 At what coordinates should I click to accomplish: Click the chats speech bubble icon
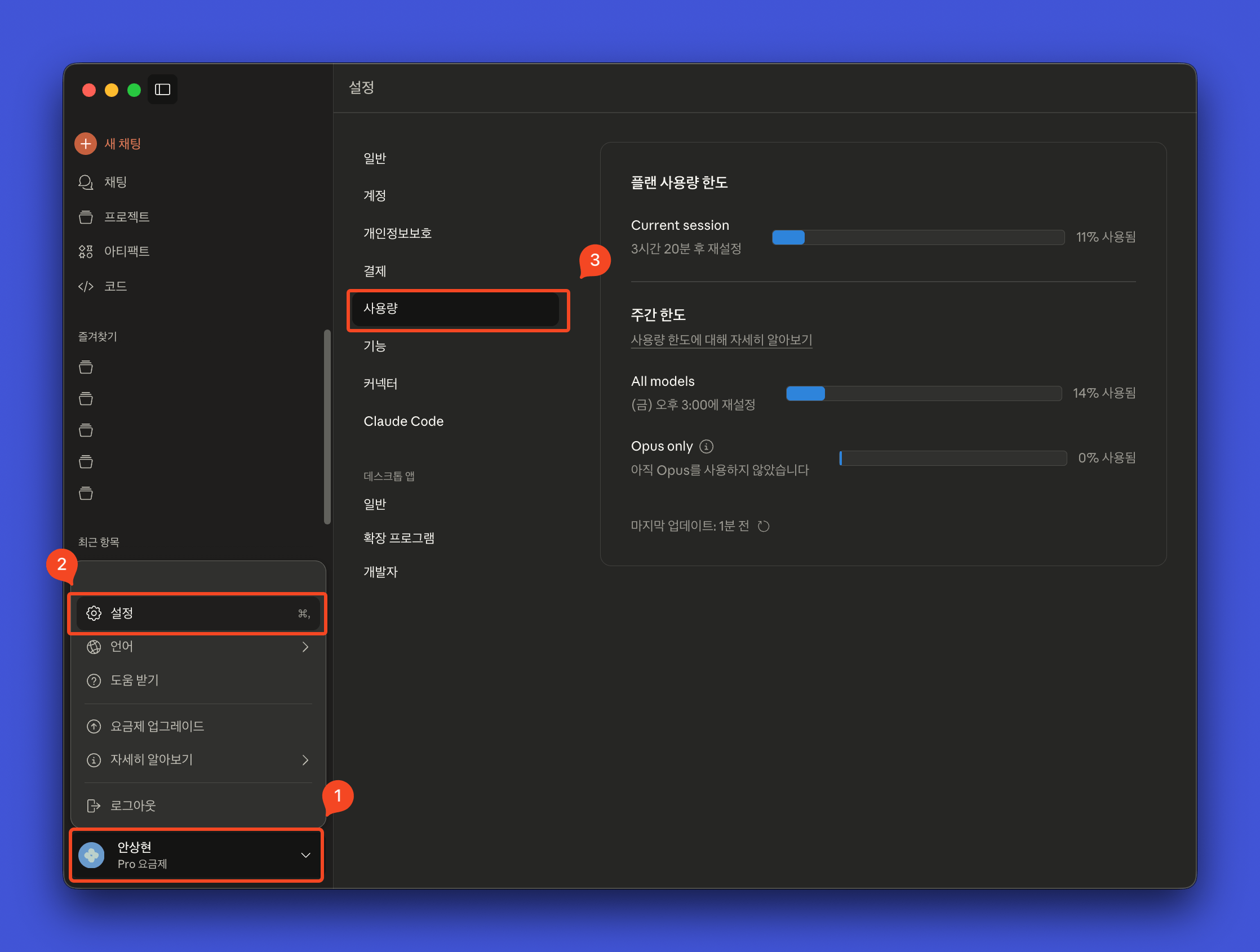coord(86,182)
